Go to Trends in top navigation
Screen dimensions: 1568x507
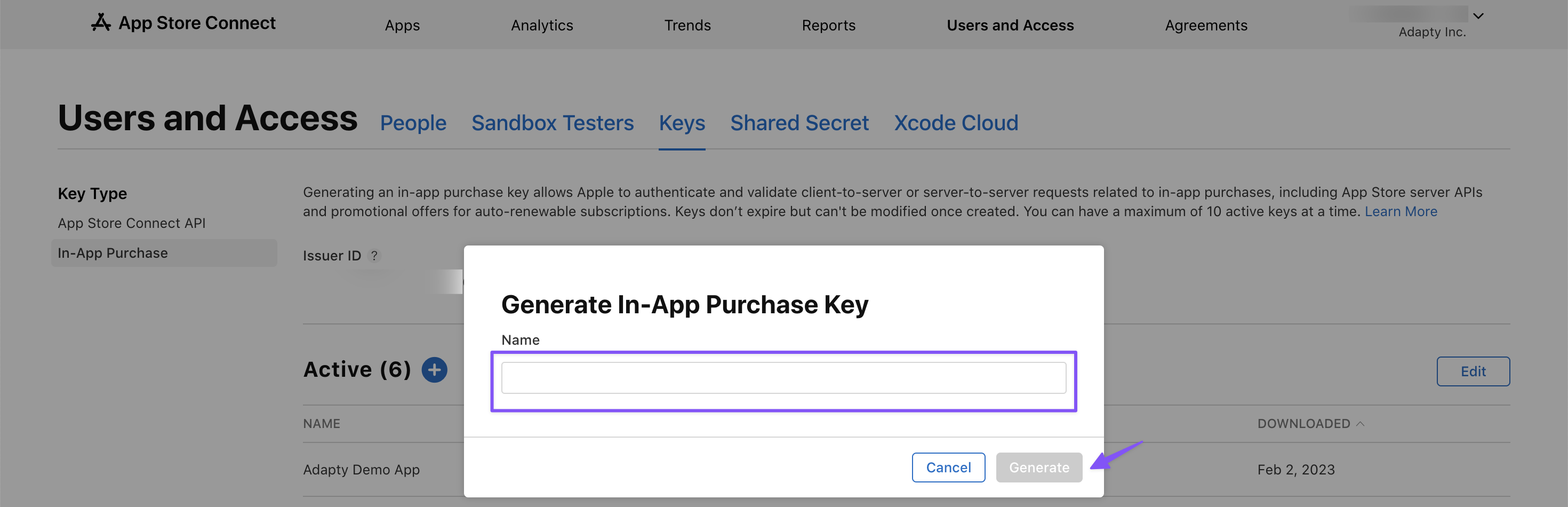click(687, 25)
